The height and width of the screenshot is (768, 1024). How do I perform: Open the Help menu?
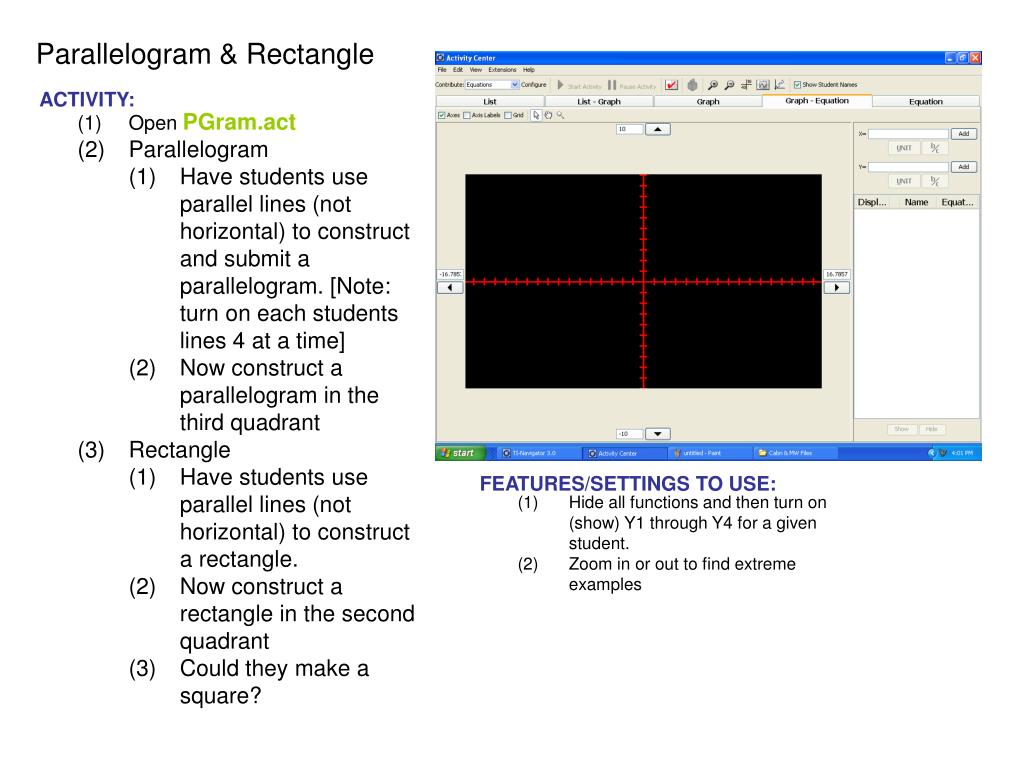point(528,70)
